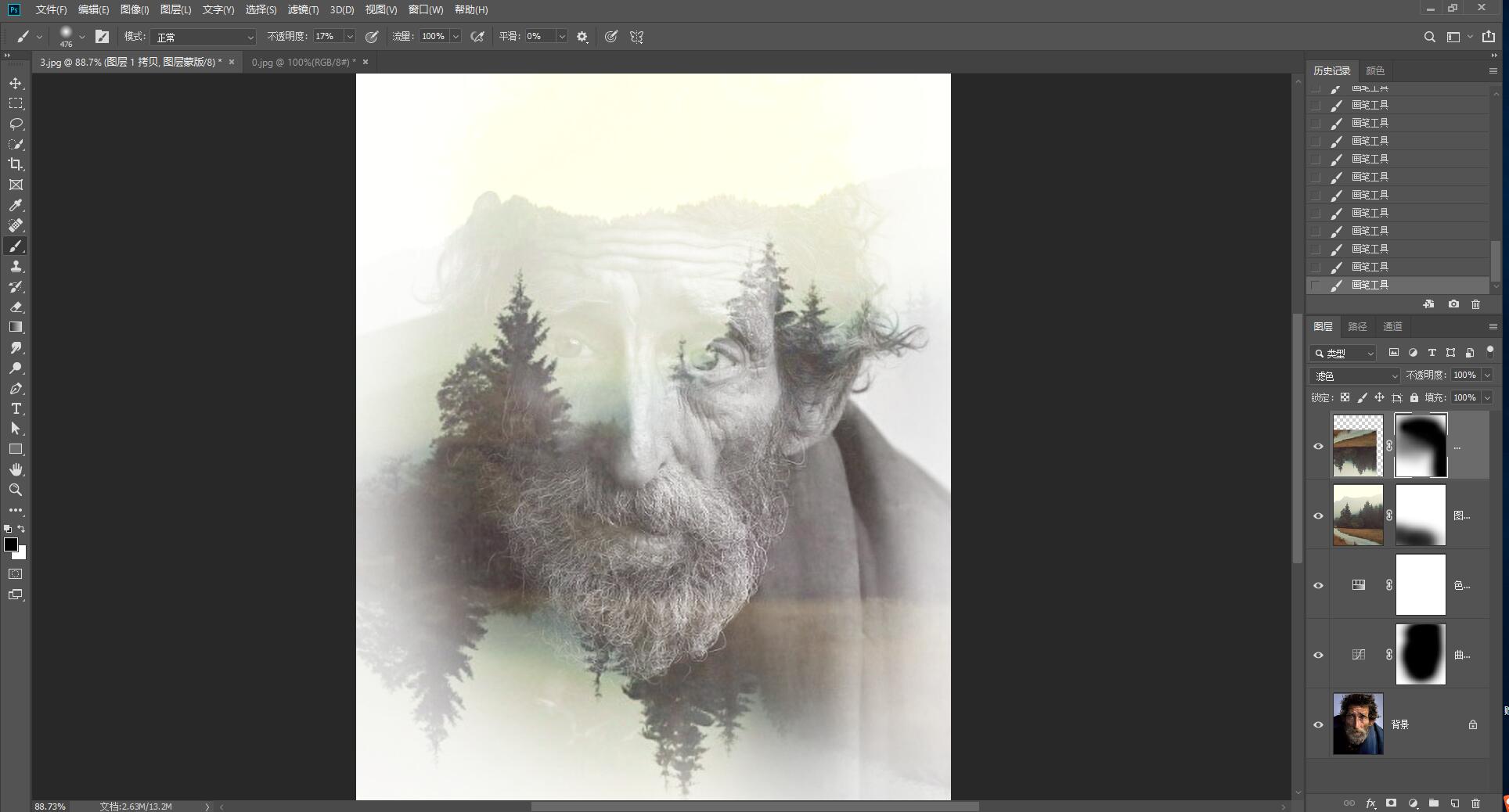The height and width of the screenshot is (812, 1509).
Task: Open the 文件(F) menu
Action: coord(51,9)
